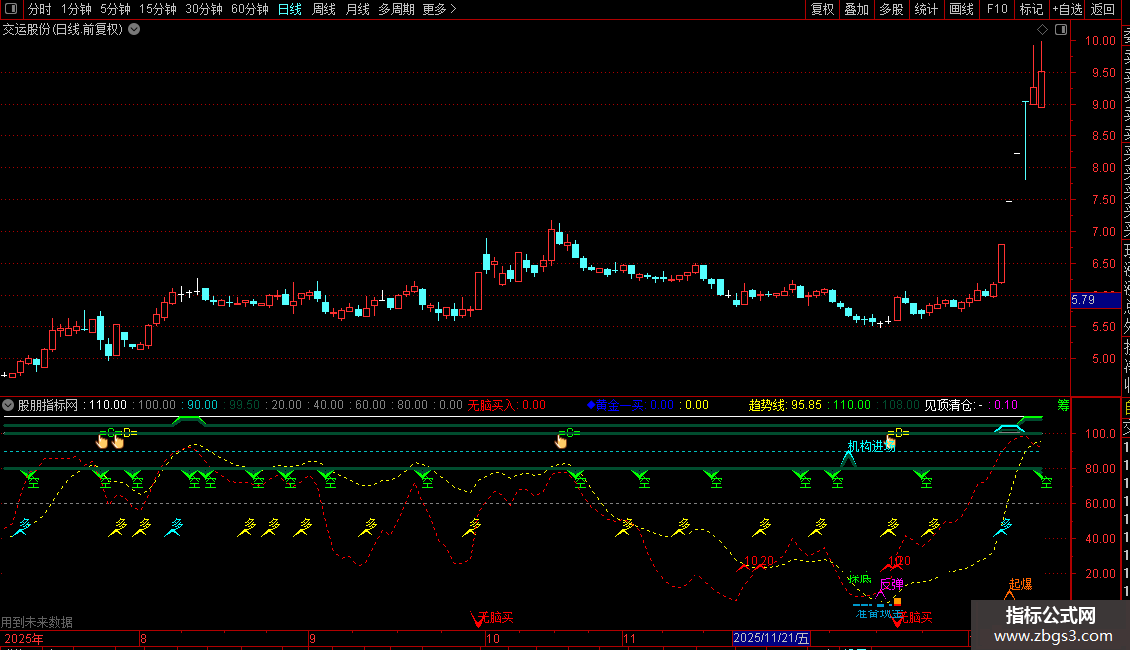Open indicator dropdown beside 股朋指标网

[x=8, y=405]
